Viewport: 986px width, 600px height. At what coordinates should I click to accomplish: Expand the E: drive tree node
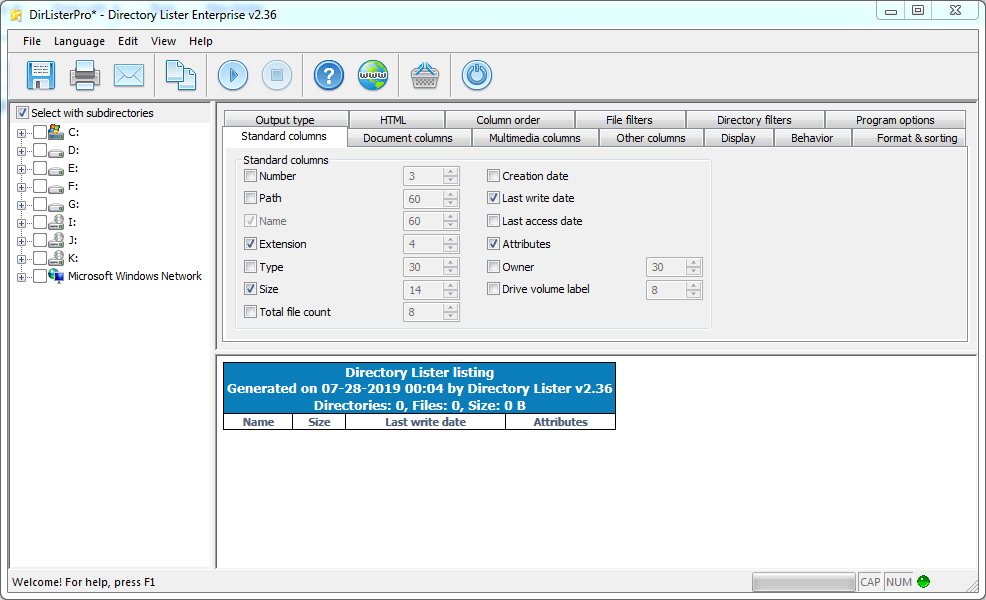pos(21,169)
